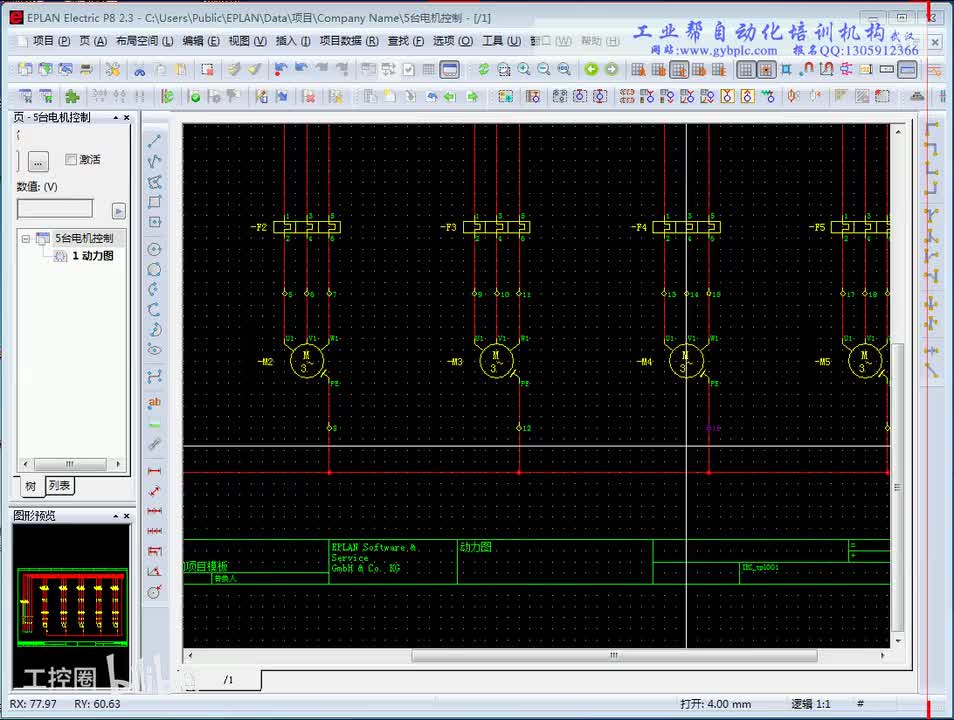Switch to the 列表 tab
The image size is (954, 720).
coord(60,485)
